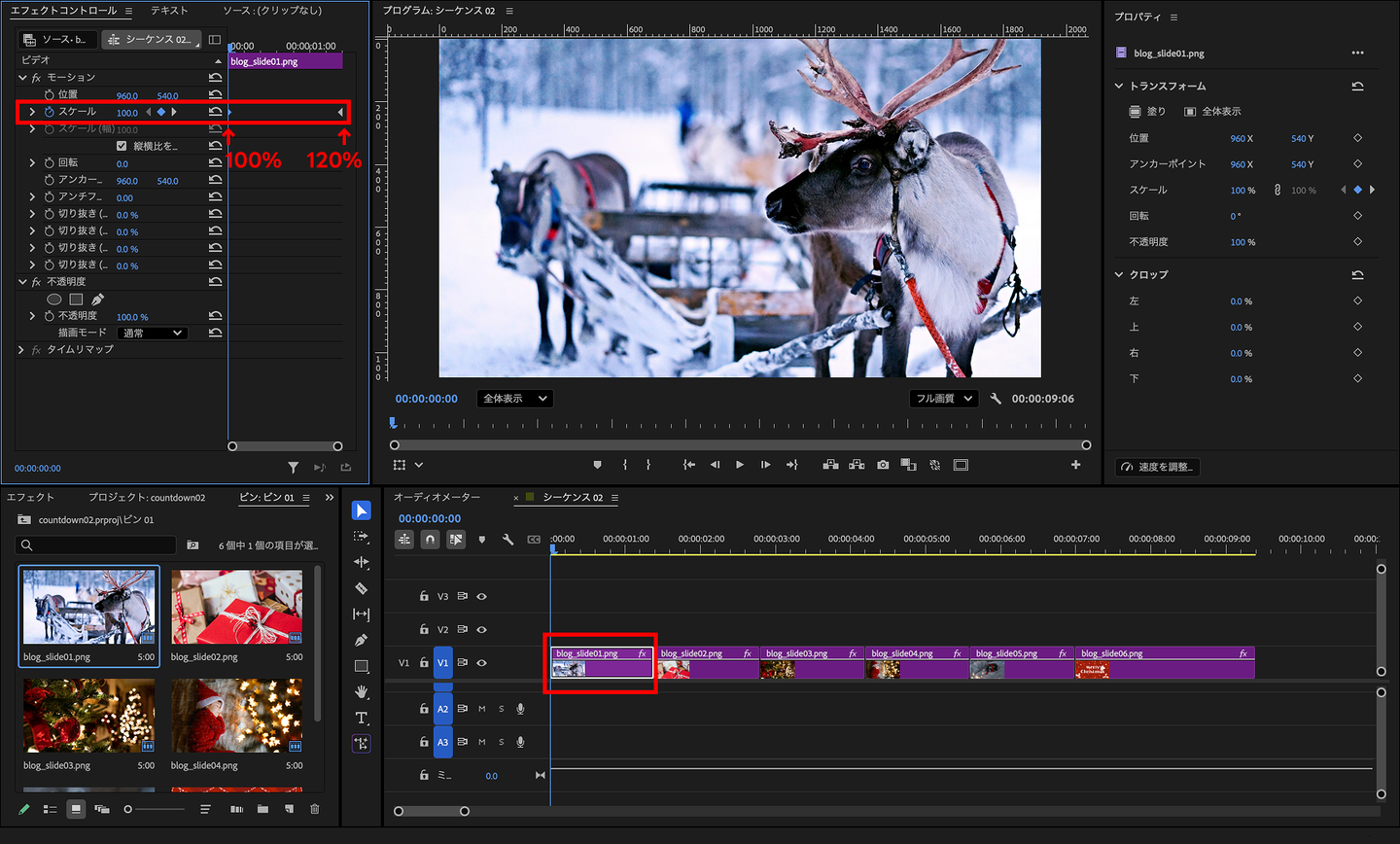Select the Hand tool

click(x=361, y=691)
